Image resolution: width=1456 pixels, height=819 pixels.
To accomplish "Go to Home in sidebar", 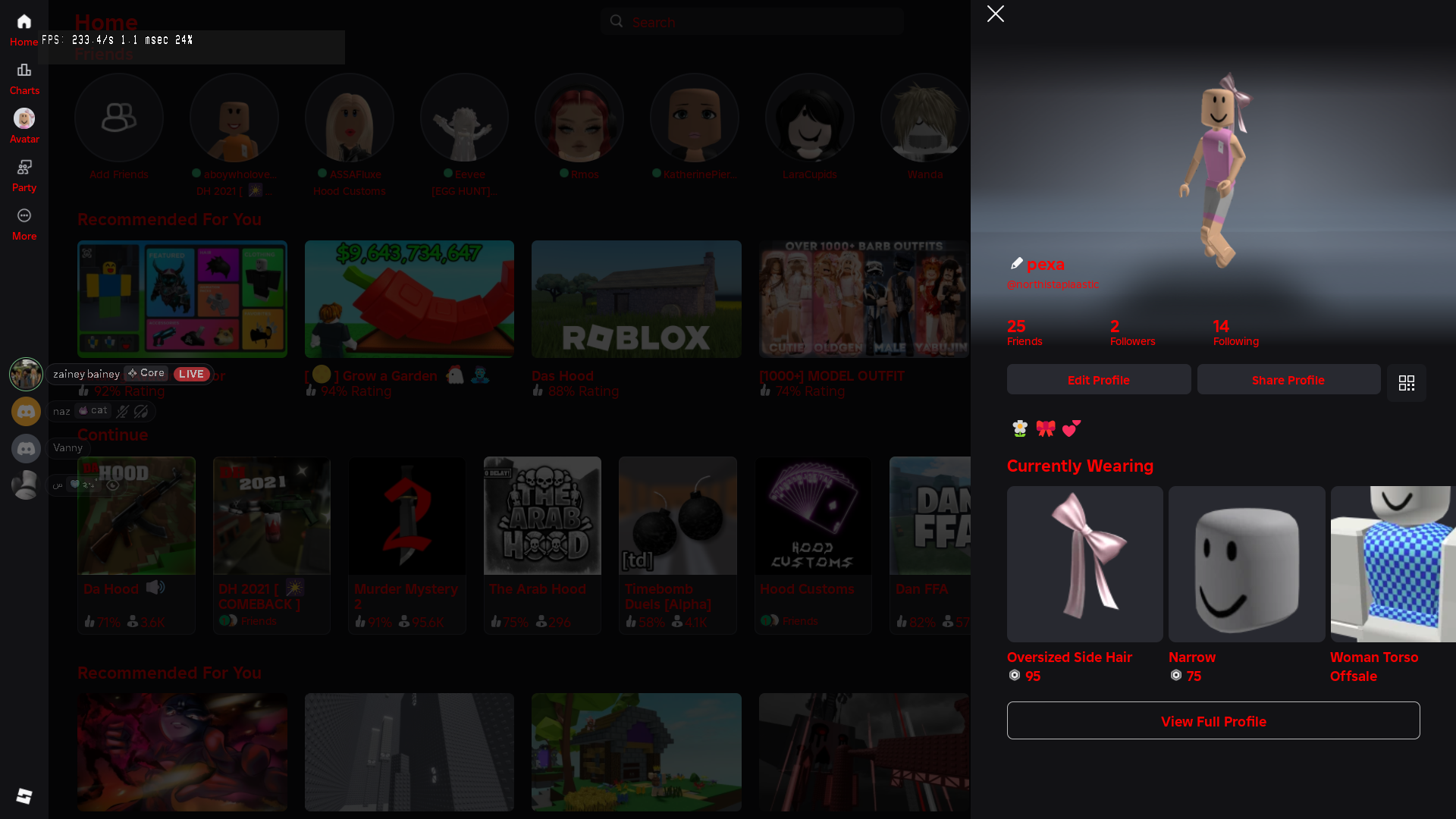I will click(24, 30).
